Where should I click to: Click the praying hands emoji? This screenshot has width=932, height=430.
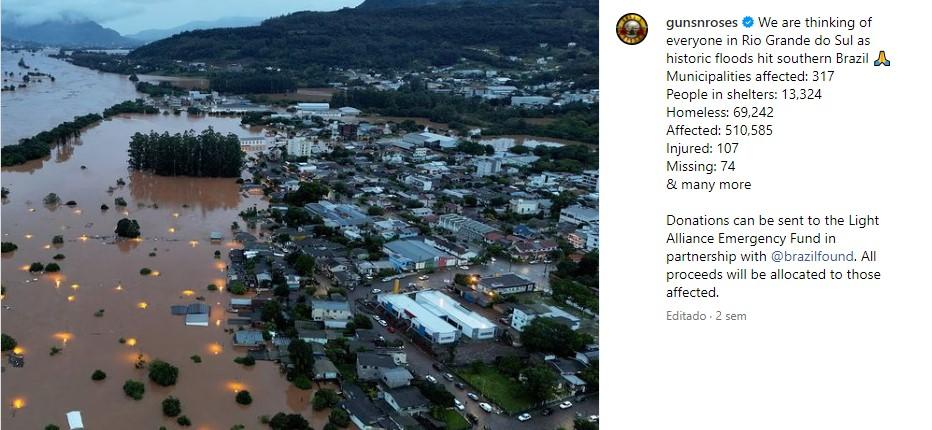(882, 58)
